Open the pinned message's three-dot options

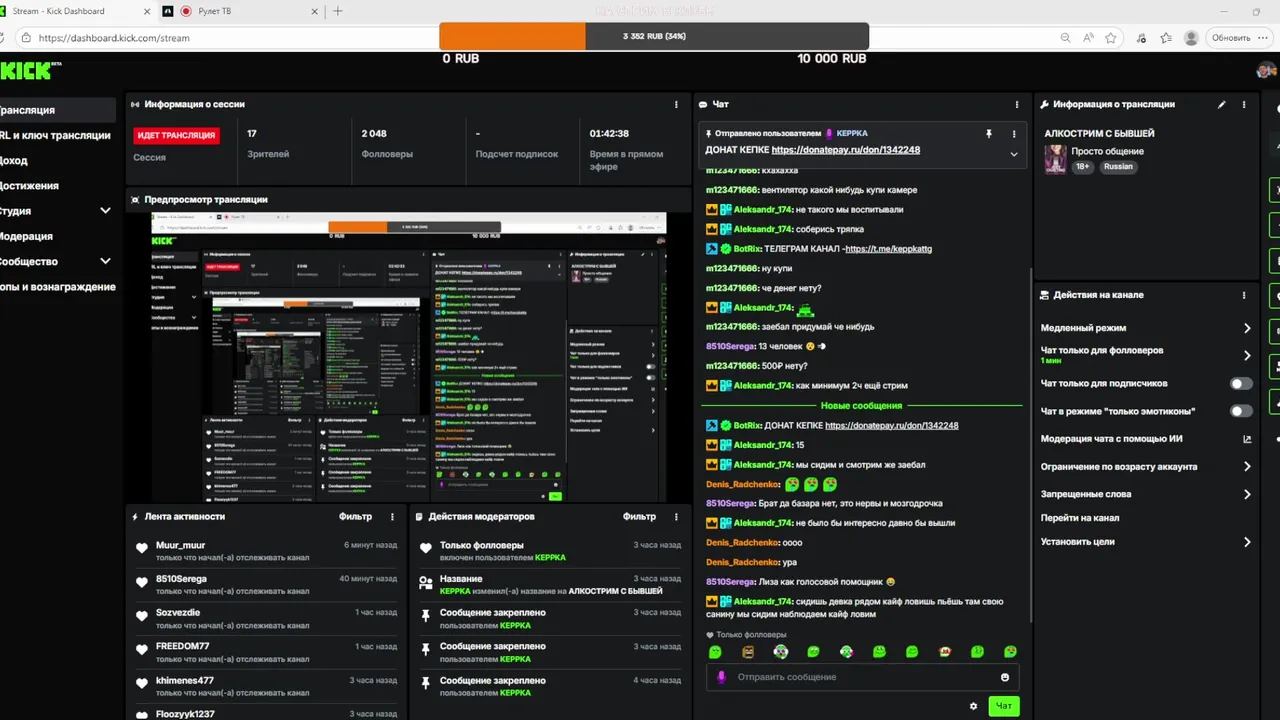click(x=1014, y=133)
